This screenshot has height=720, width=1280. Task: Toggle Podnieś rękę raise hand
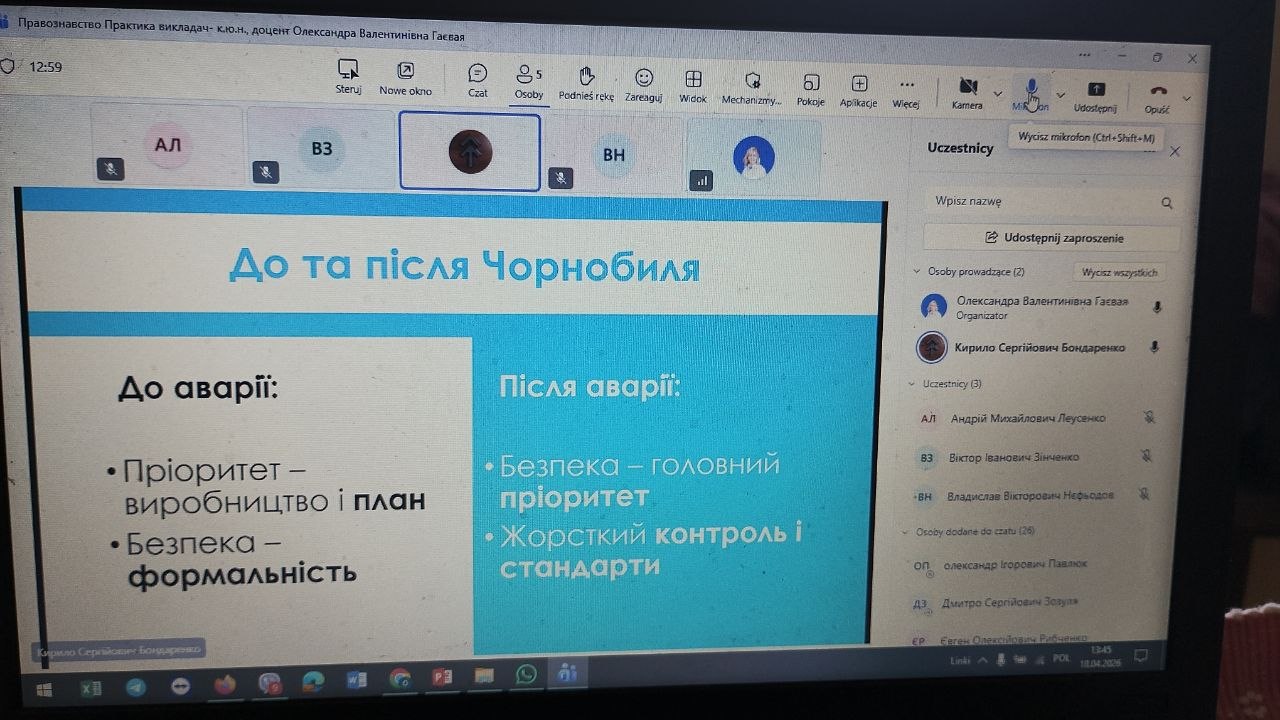pos(587,77)
